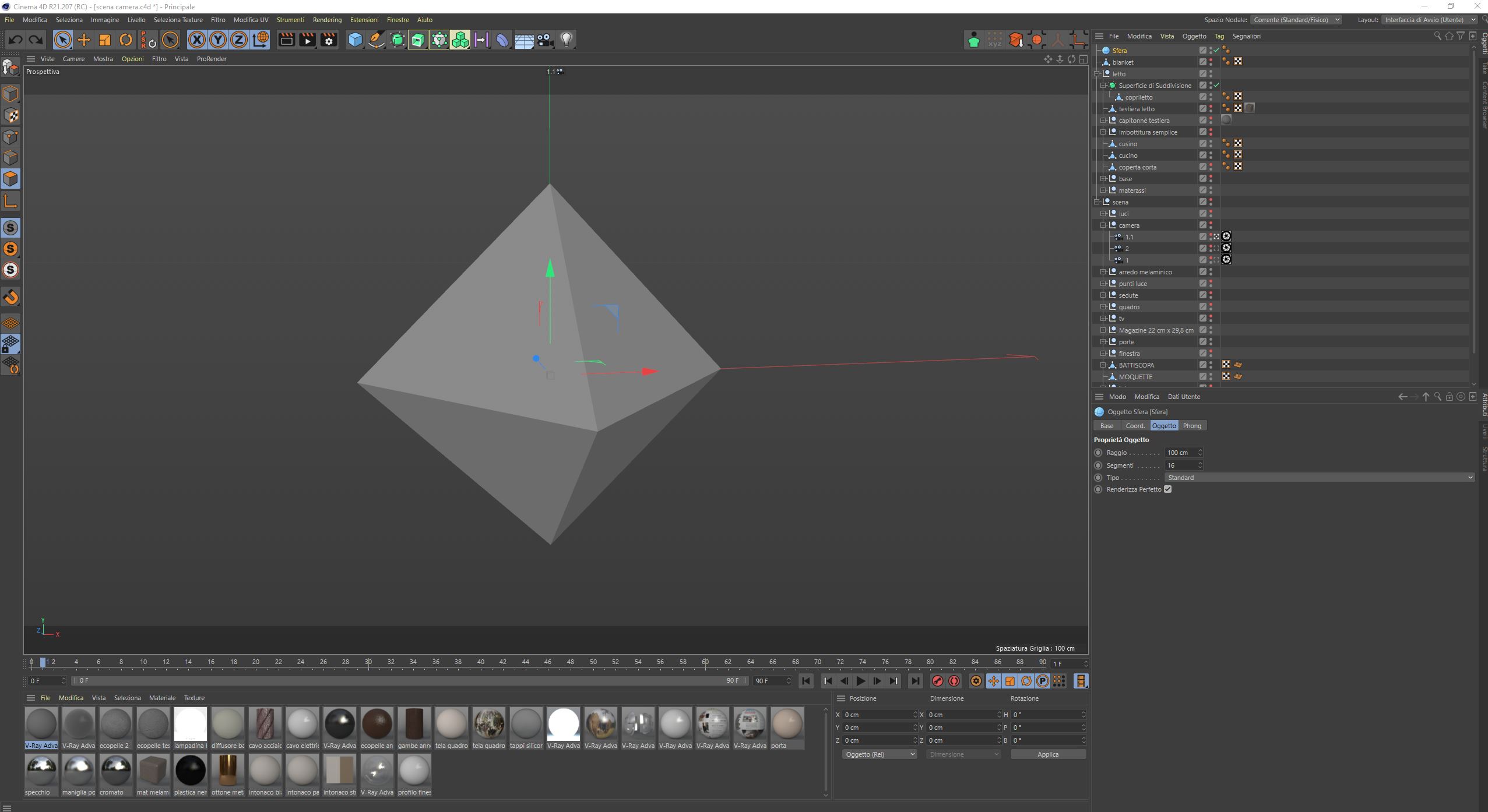Open the Camere viewport menu

(x=73, y=59)
